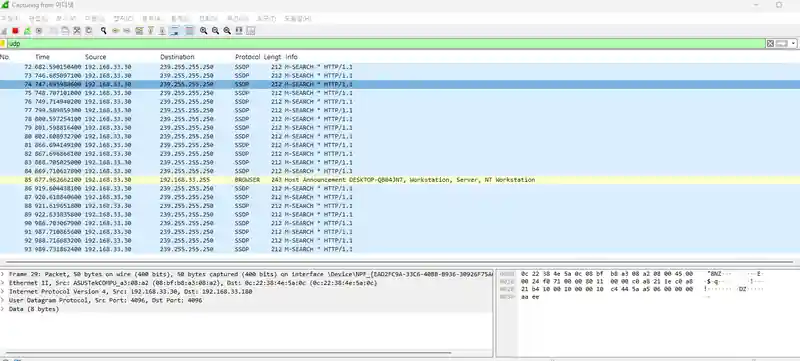Open the 보기(V) View menu

[66, 18]
